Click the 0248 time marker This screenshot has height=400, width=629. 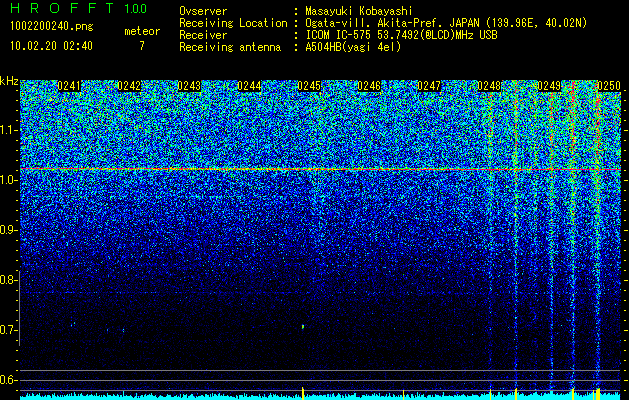click(489, 86)
